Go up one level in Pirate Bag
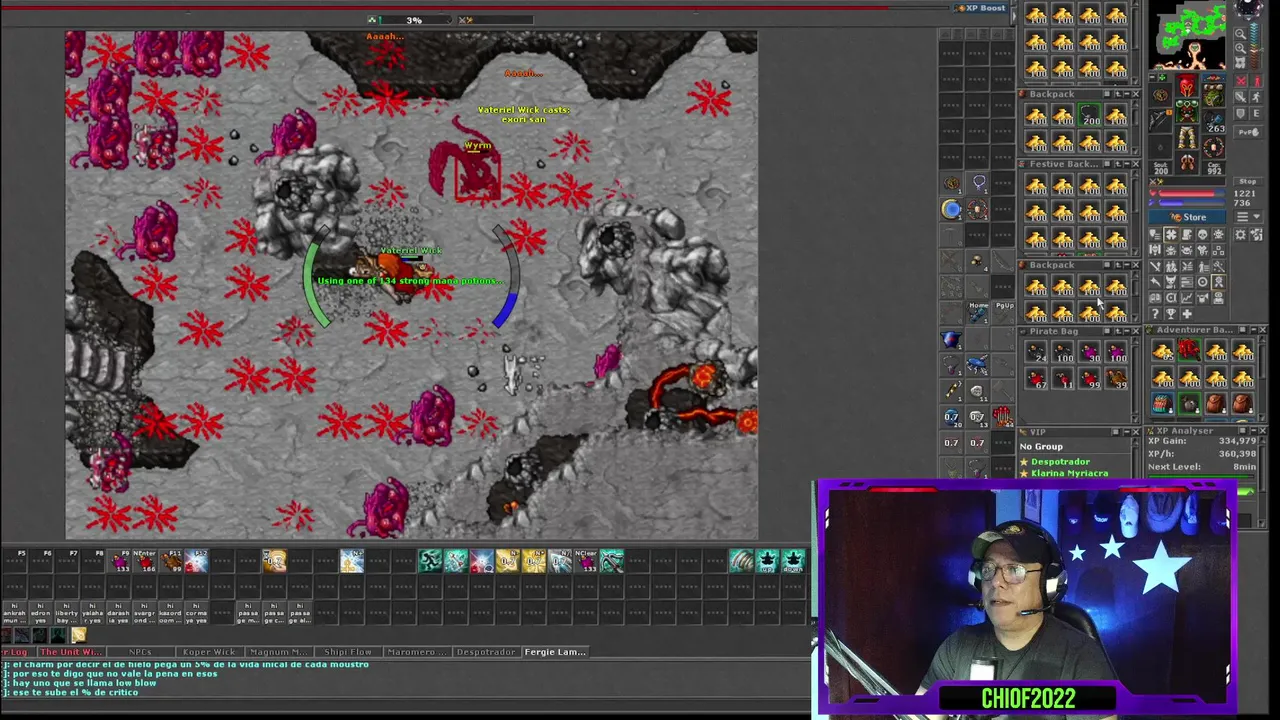This screenshot has height=720, width=1280. [1118, 331]
